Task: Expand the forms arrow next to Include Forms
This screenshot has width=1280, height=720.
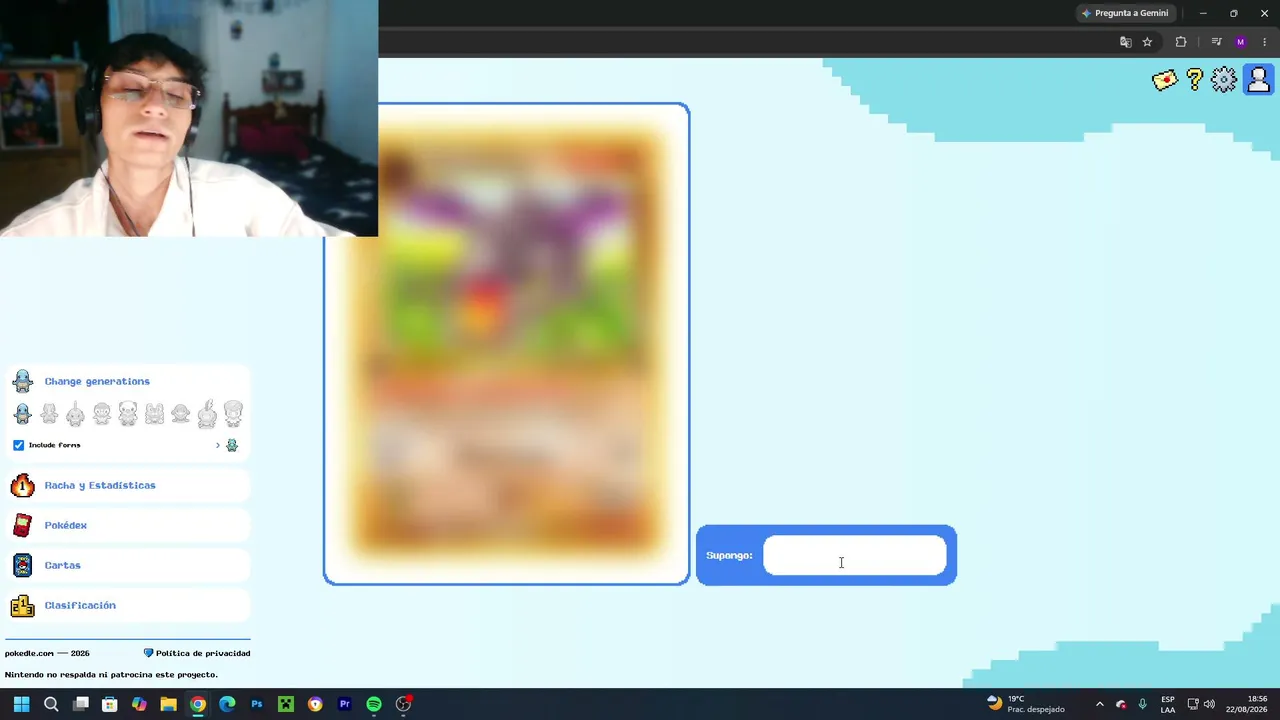Action: (218, 445)
